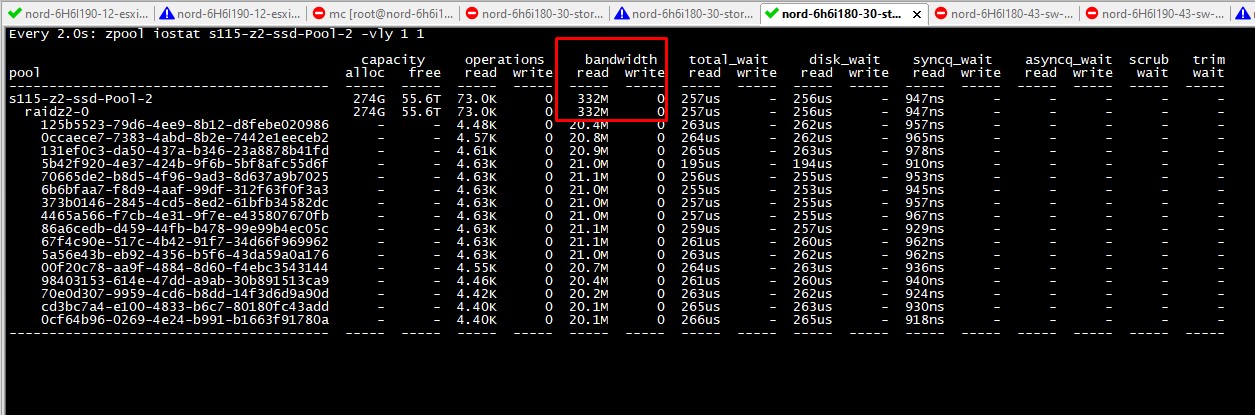
Task: Select disk 00f20c78-aa9f-4884-8d60-f4ebc3543144
Action: click(184, 268)
